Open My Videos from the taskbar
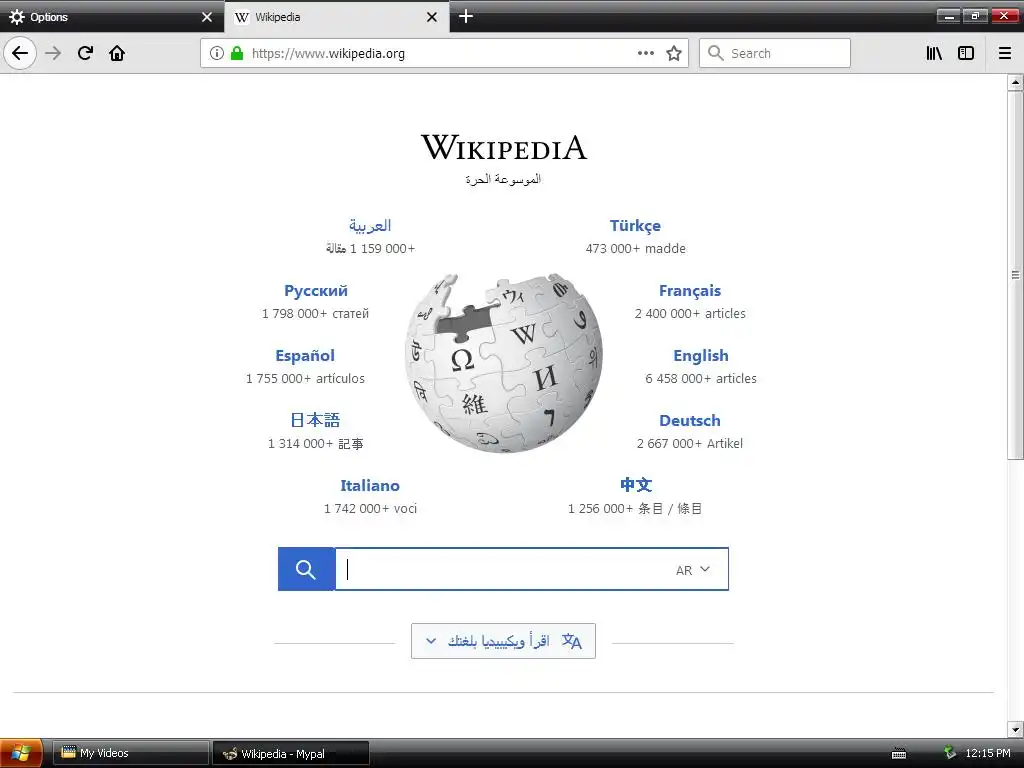 (131, 754)
